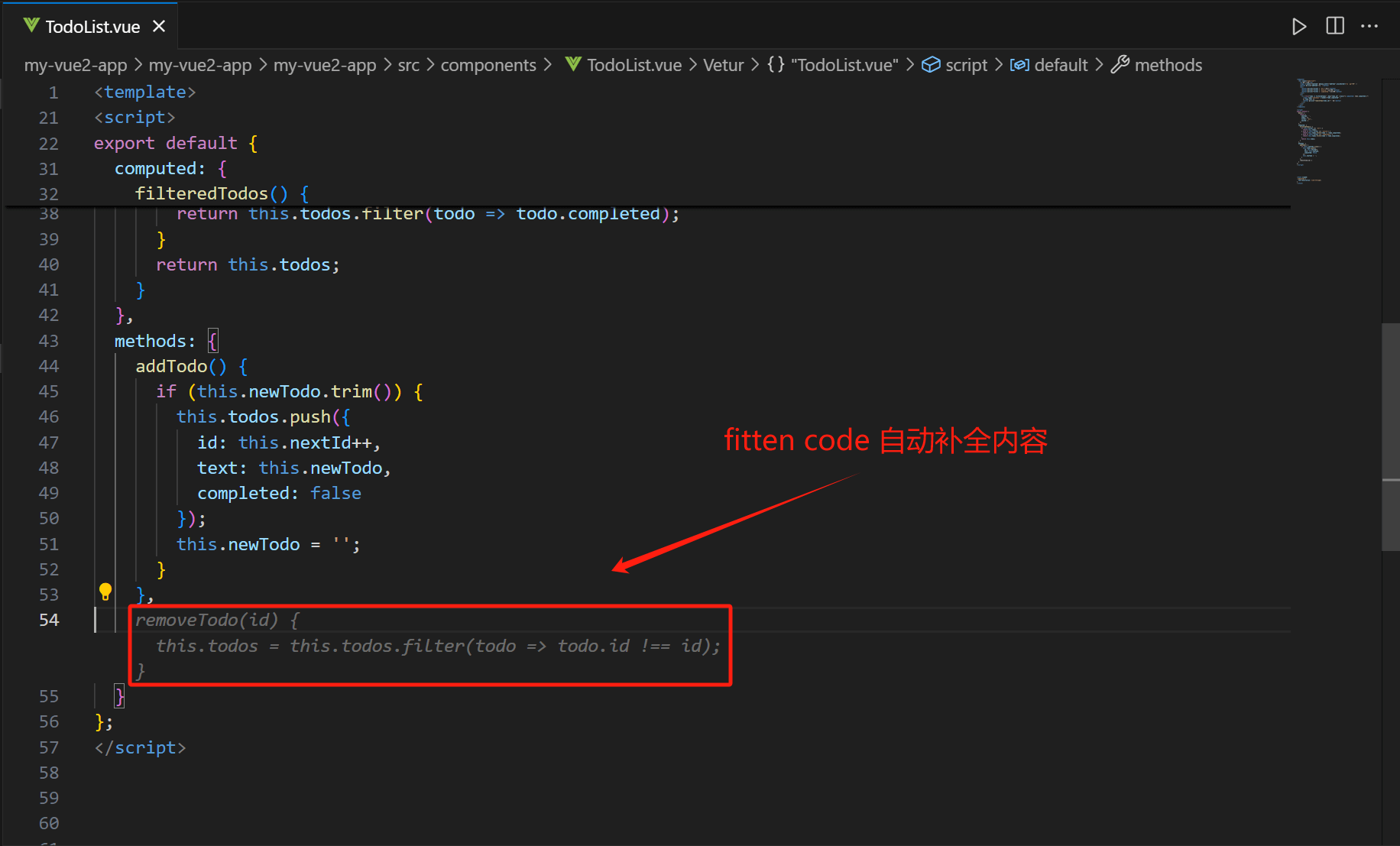Image resolution: width=1400 pixels, height=846 pixels.
Task: Select the TodoList.vue editor tab
Action: (x=92, y=27)
